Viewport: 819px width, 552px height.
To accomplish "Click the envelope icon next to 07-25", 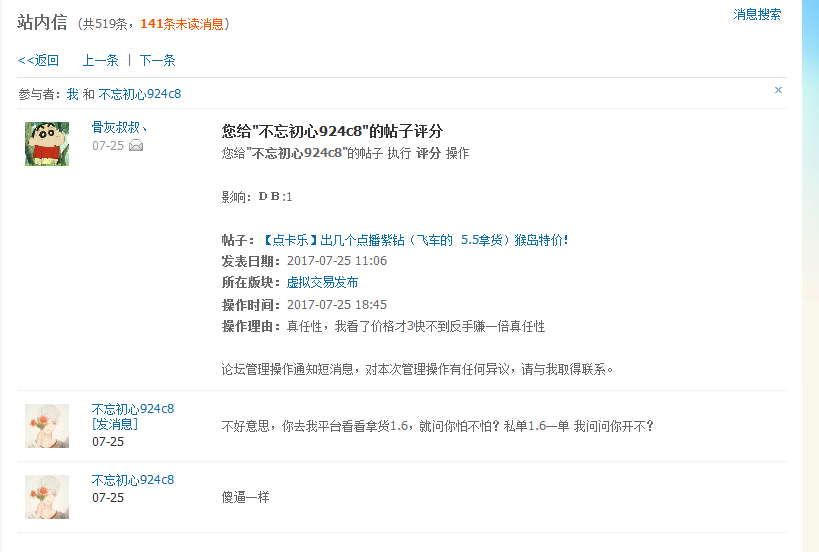I will coord(136,146).
